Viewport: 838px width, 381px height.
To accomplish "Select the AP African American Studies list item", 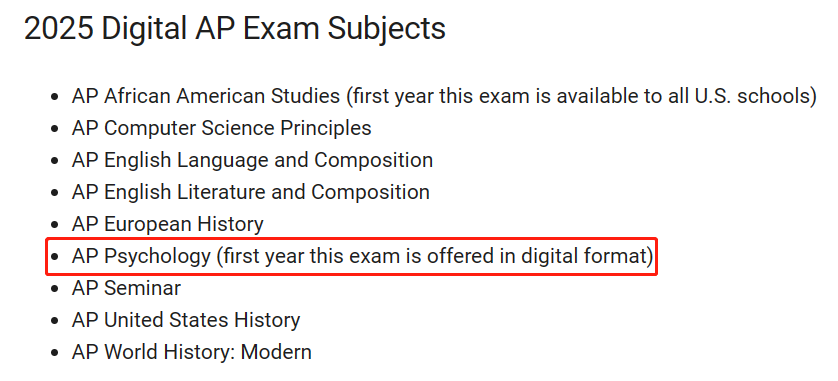I will click(444, 96).
